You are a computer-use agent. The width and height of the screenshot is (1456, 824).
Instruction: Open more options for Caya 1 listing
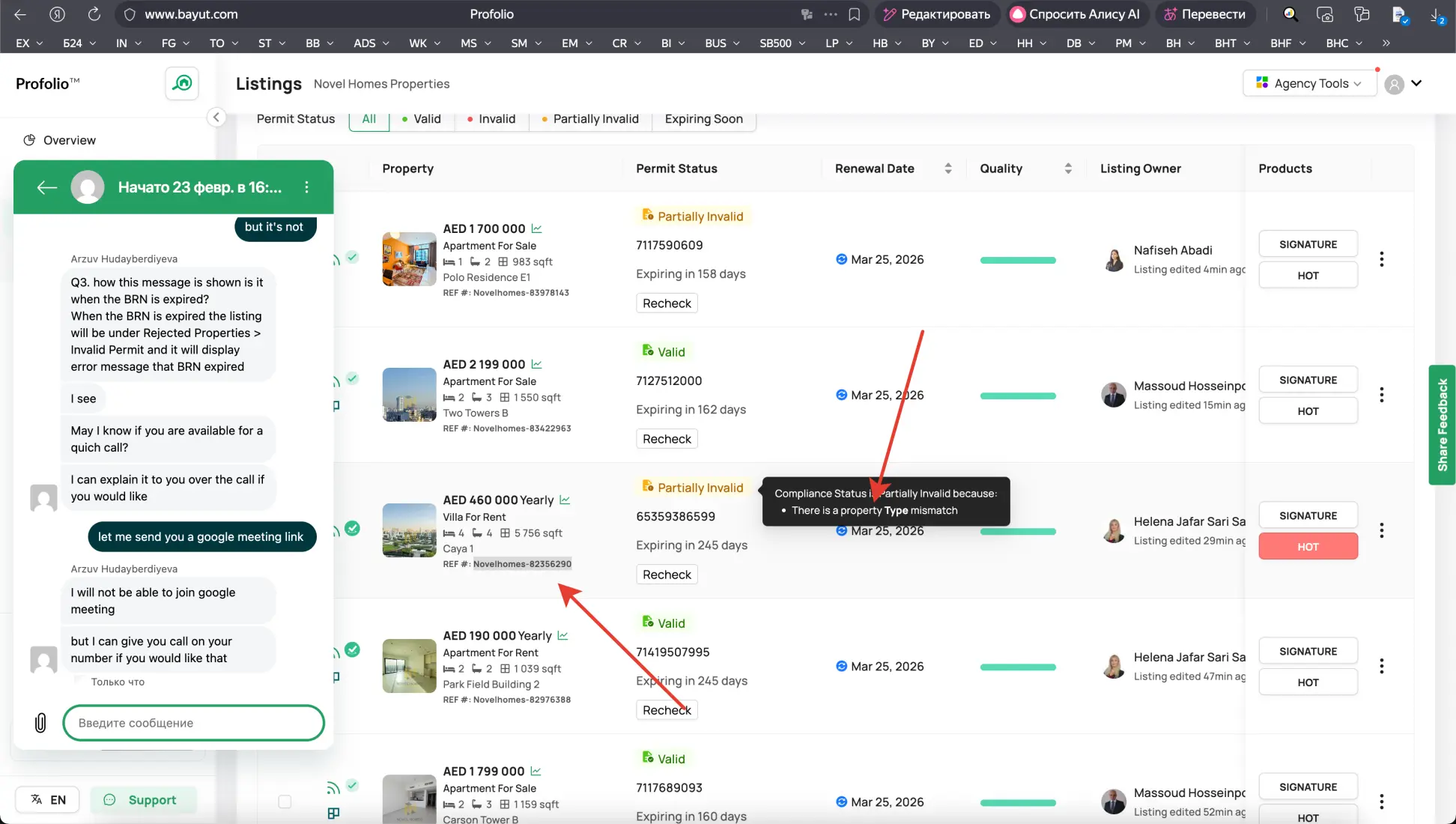1382,530
